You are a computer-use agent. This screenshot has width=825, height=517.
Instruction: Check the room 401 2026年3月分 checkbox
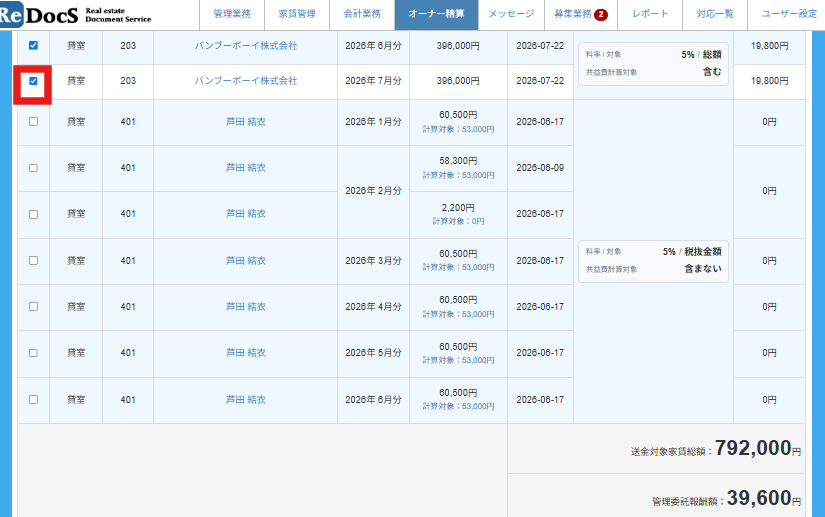coord(33,260)
